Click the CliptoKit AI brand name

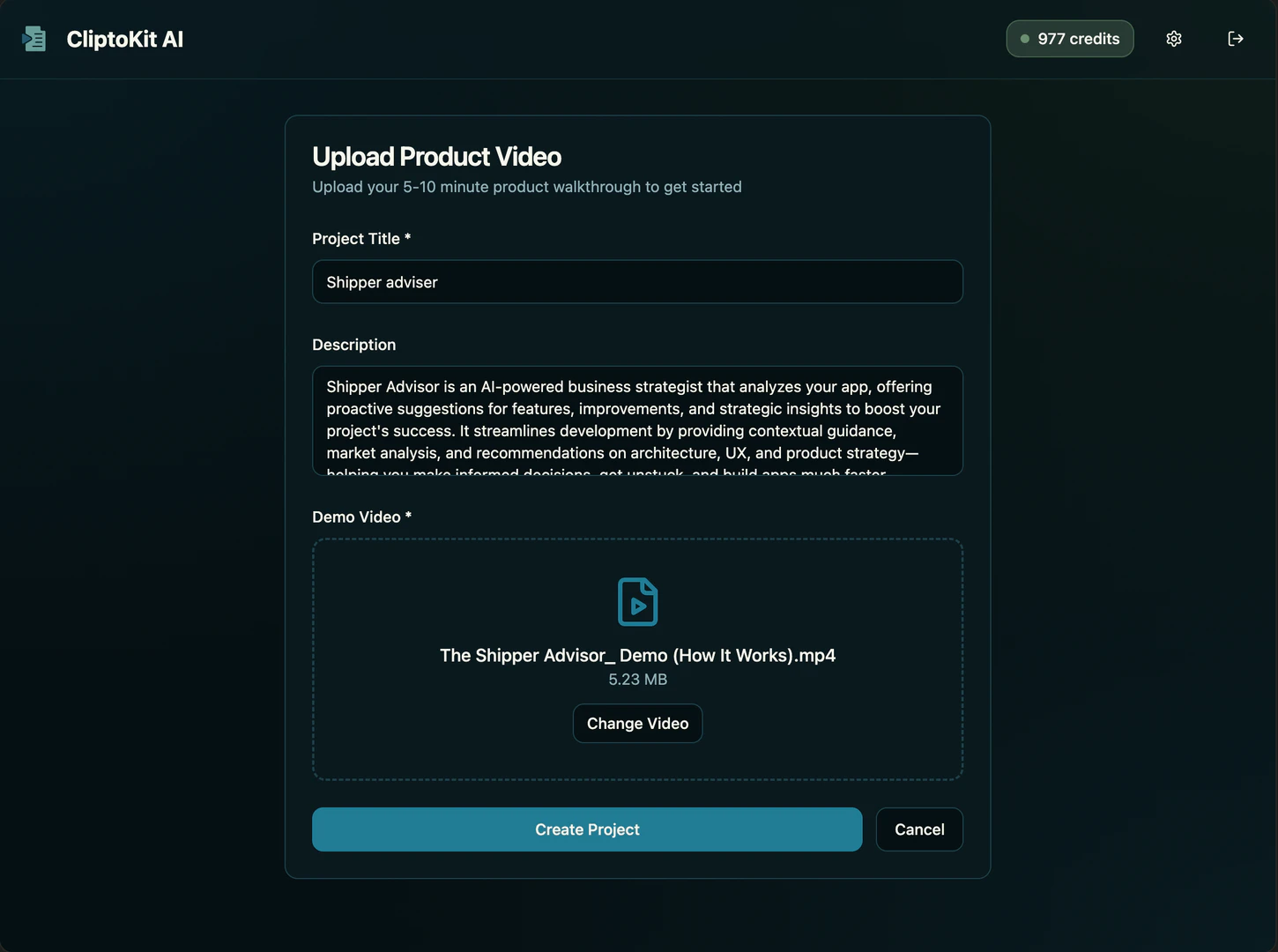124,40
